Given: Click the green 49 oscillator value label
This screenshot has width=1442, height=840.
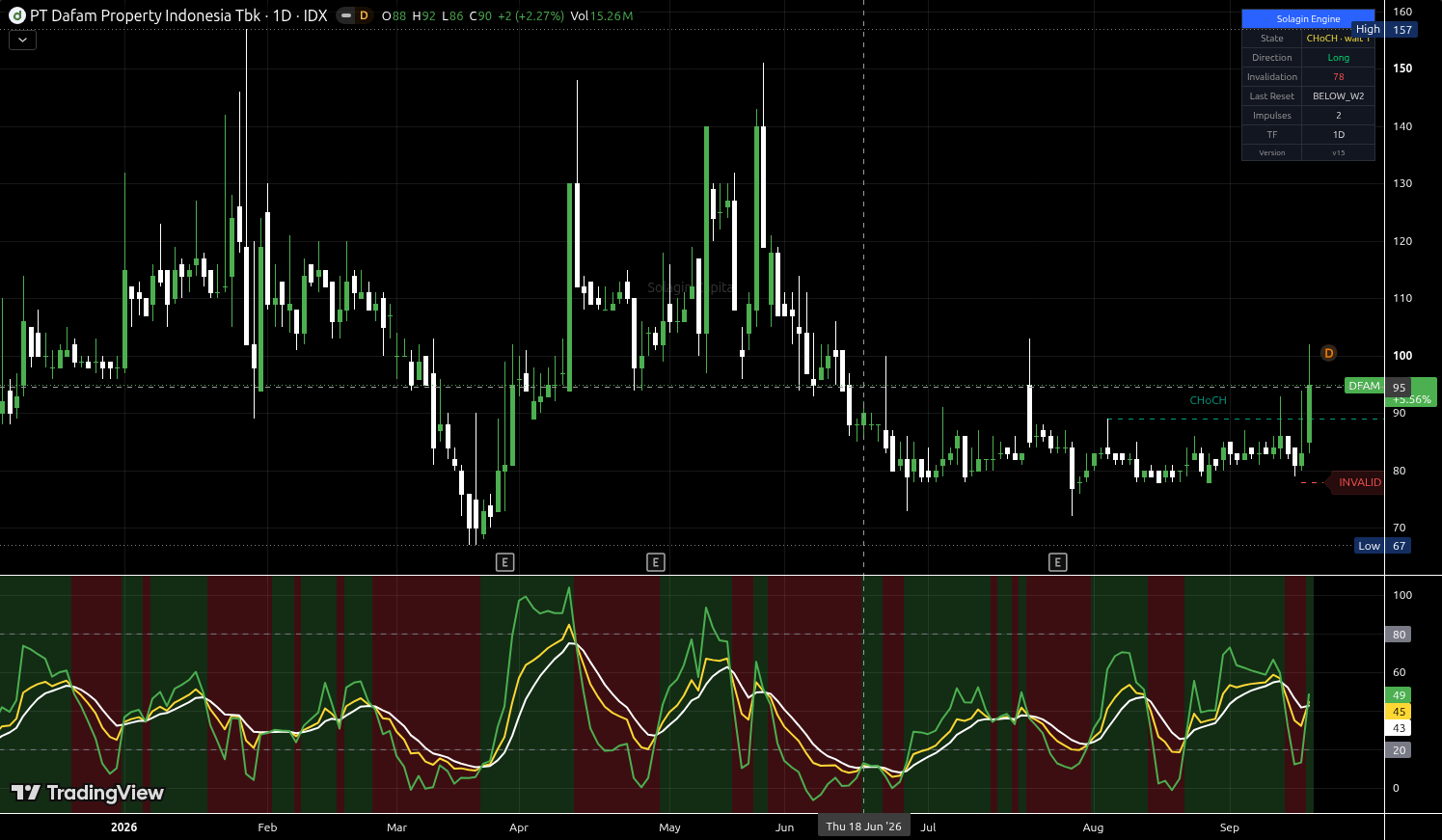Looking at the screenshot, I should click(x=1399, y=695).
